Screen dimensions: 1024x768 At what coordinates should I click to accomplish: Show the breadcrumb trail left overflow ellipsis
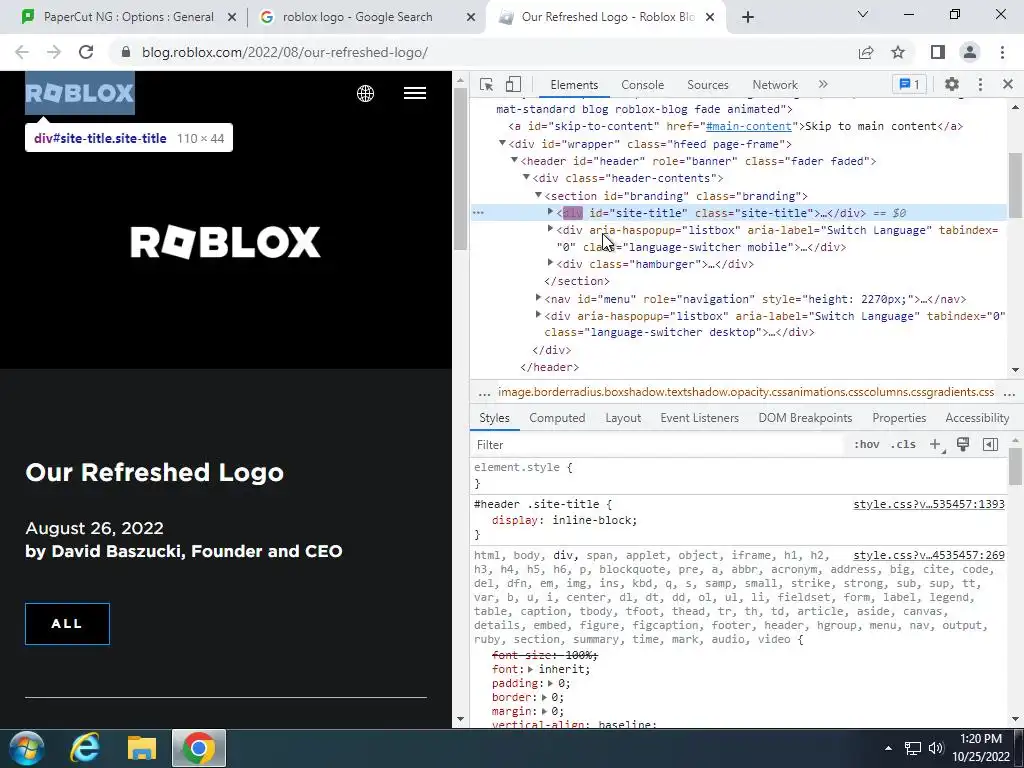(x=484, y=392)
